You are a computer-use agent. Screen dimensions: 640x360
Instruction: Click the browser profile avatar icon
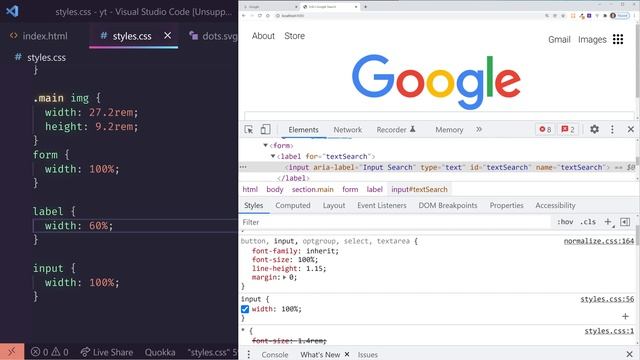pos(613,16)
